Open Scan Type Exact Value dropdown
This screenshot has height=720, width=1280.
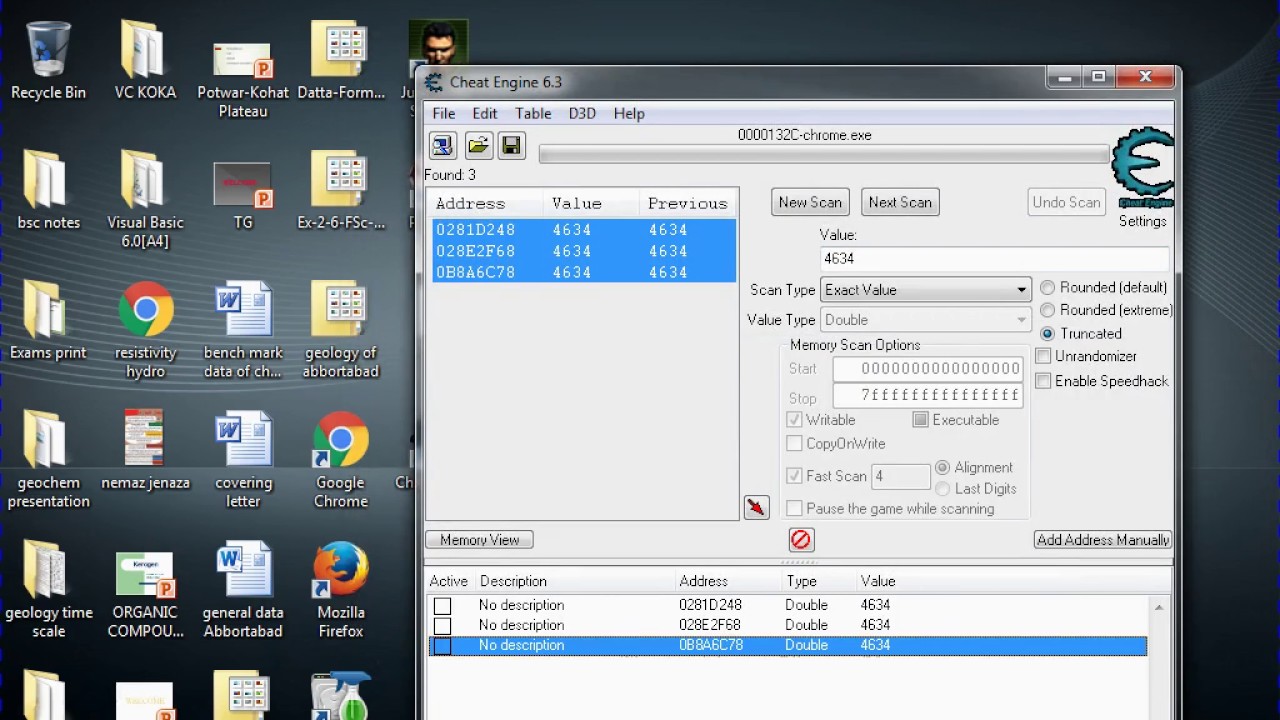click(x=925, y=290)
